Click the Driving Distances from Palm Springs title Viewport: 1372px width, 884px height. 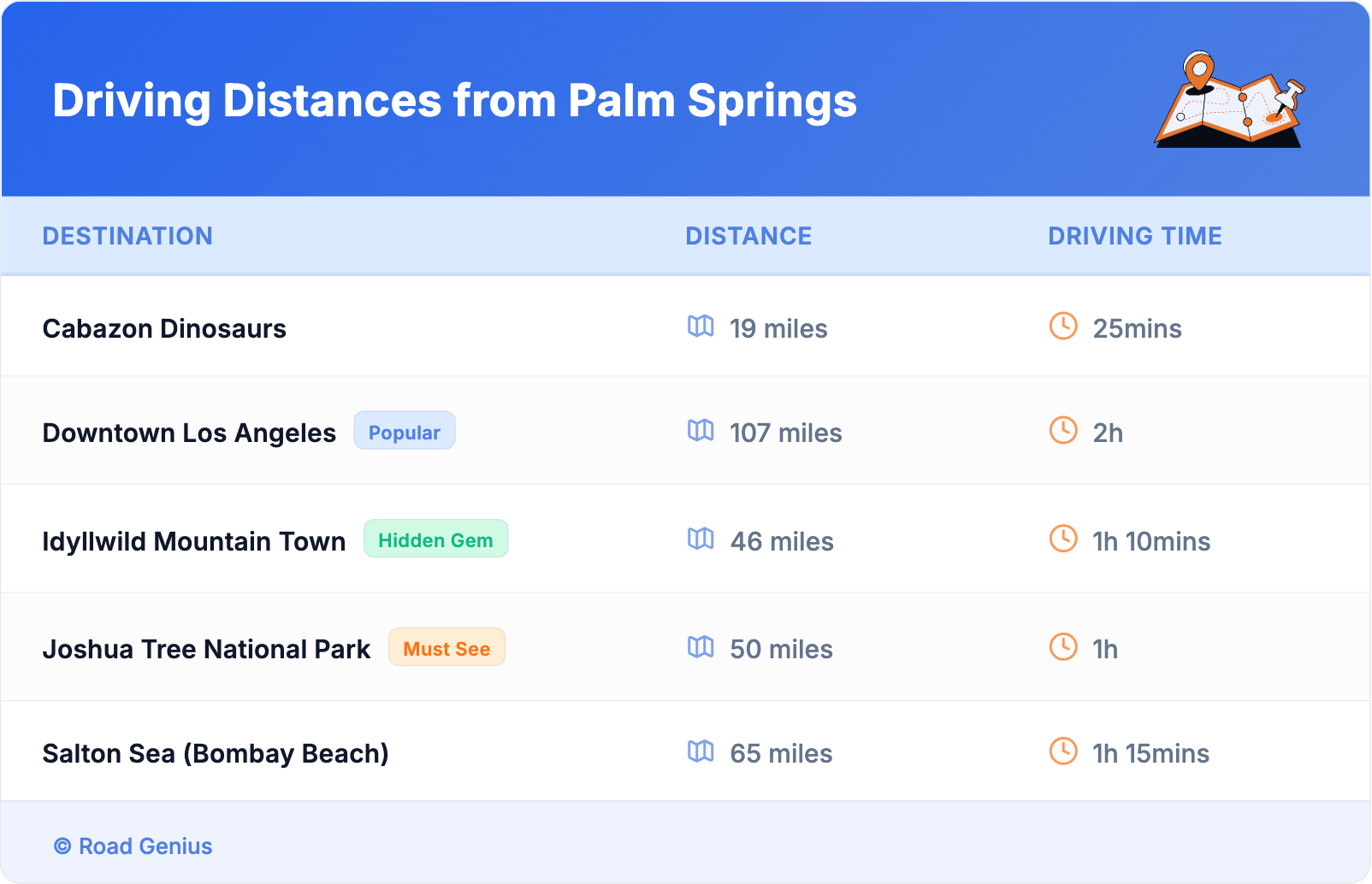[454, 101]
